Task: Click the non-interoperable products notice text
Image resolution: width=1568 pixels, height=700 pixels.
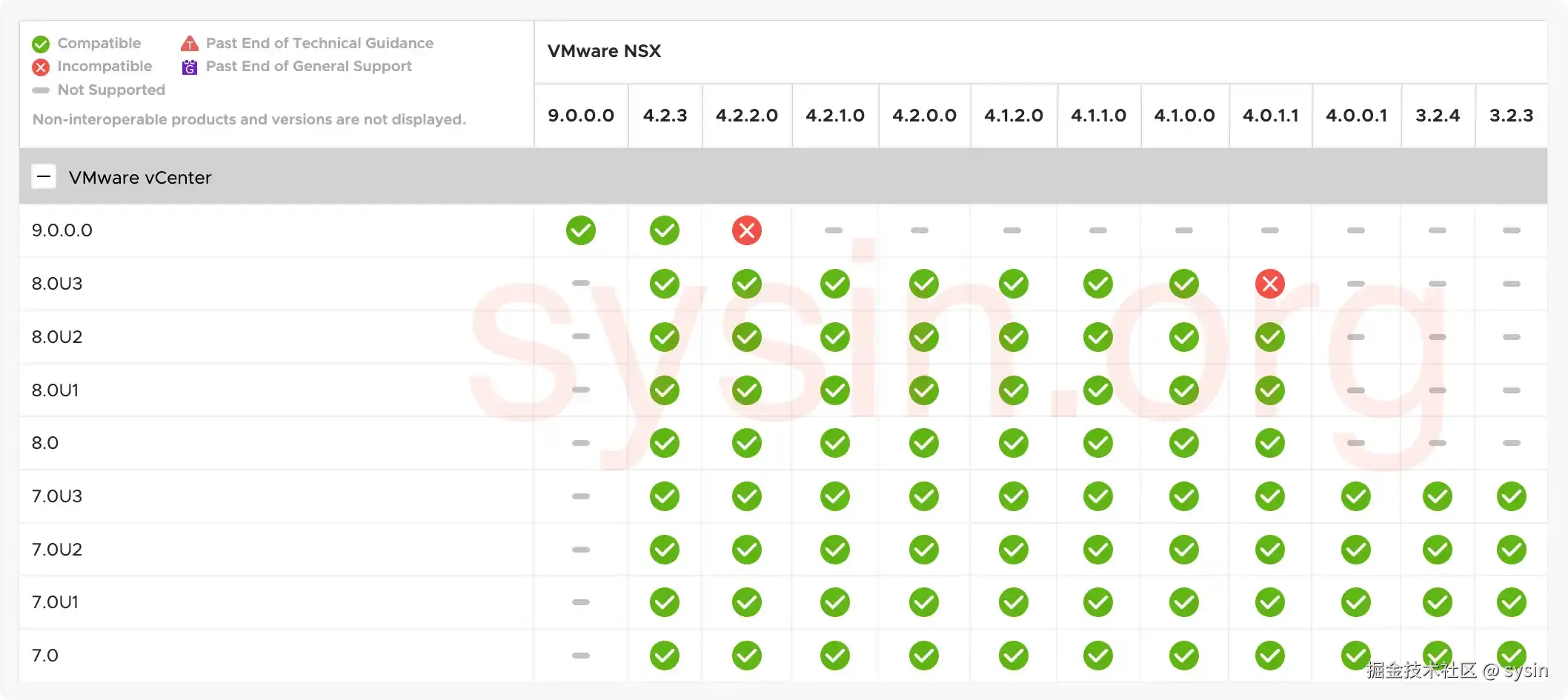Action: point(249,119)
